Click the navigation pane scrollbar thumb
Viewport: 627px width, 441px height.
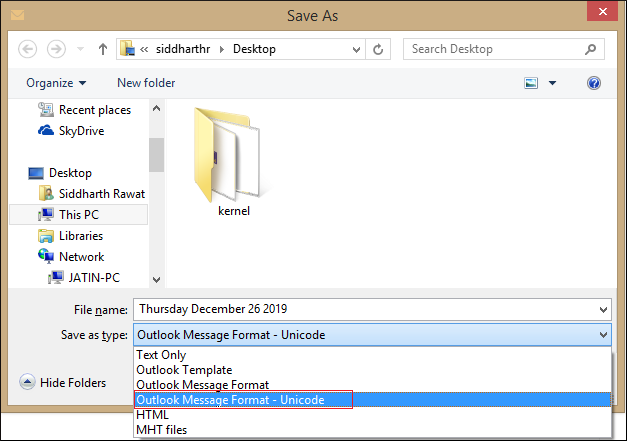point(156,155)
